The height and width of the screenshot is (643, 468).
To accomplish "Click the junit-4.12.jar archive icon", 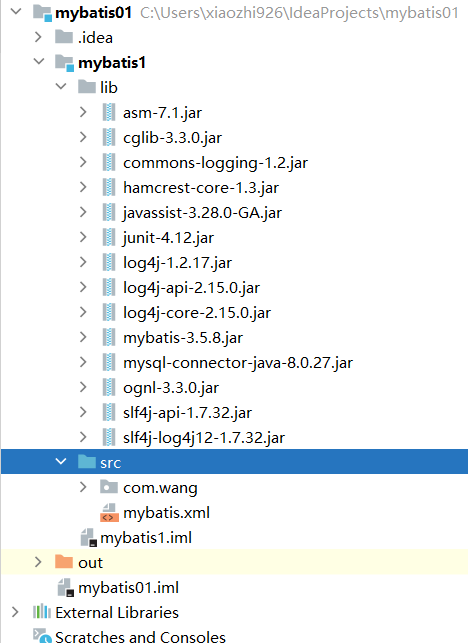I will tap(109, 237).
